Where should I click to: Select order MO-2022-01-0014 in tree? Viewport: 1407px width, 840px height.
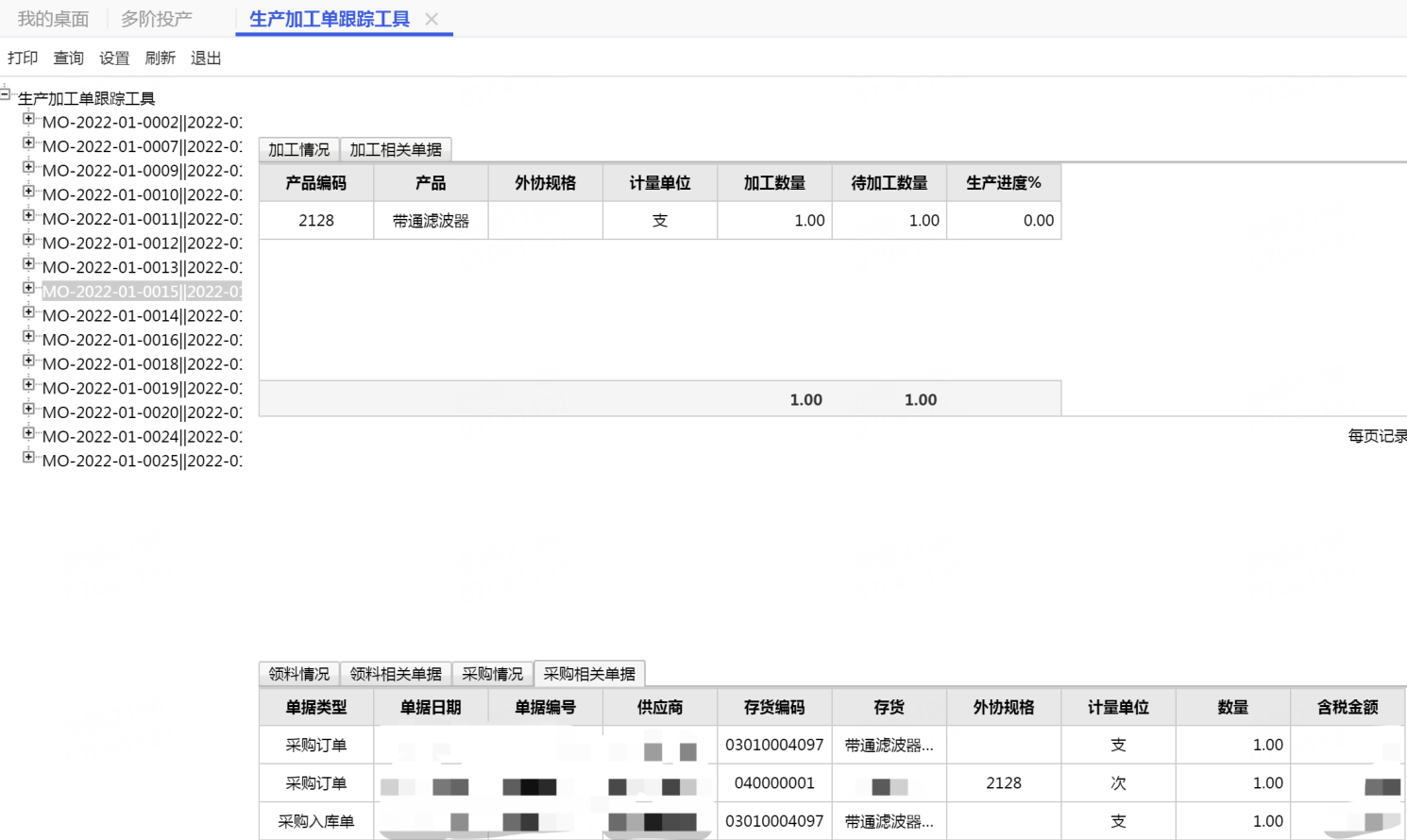coord(142,316)
